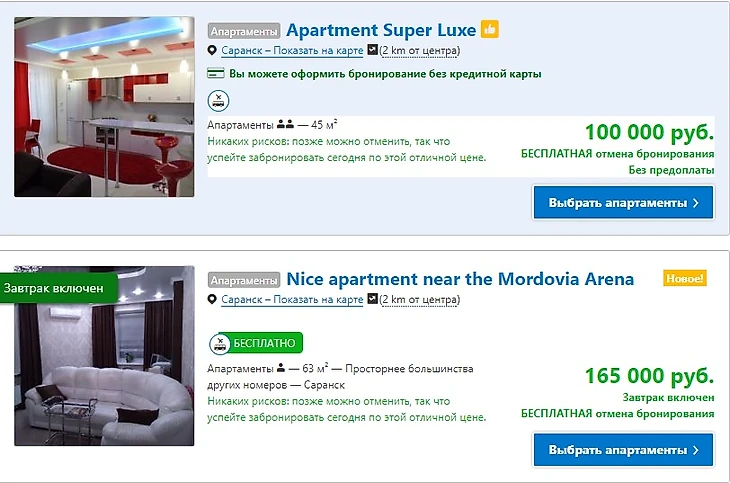Show Apartment Super Luxe on the map of Саранск

pos(292,50)
